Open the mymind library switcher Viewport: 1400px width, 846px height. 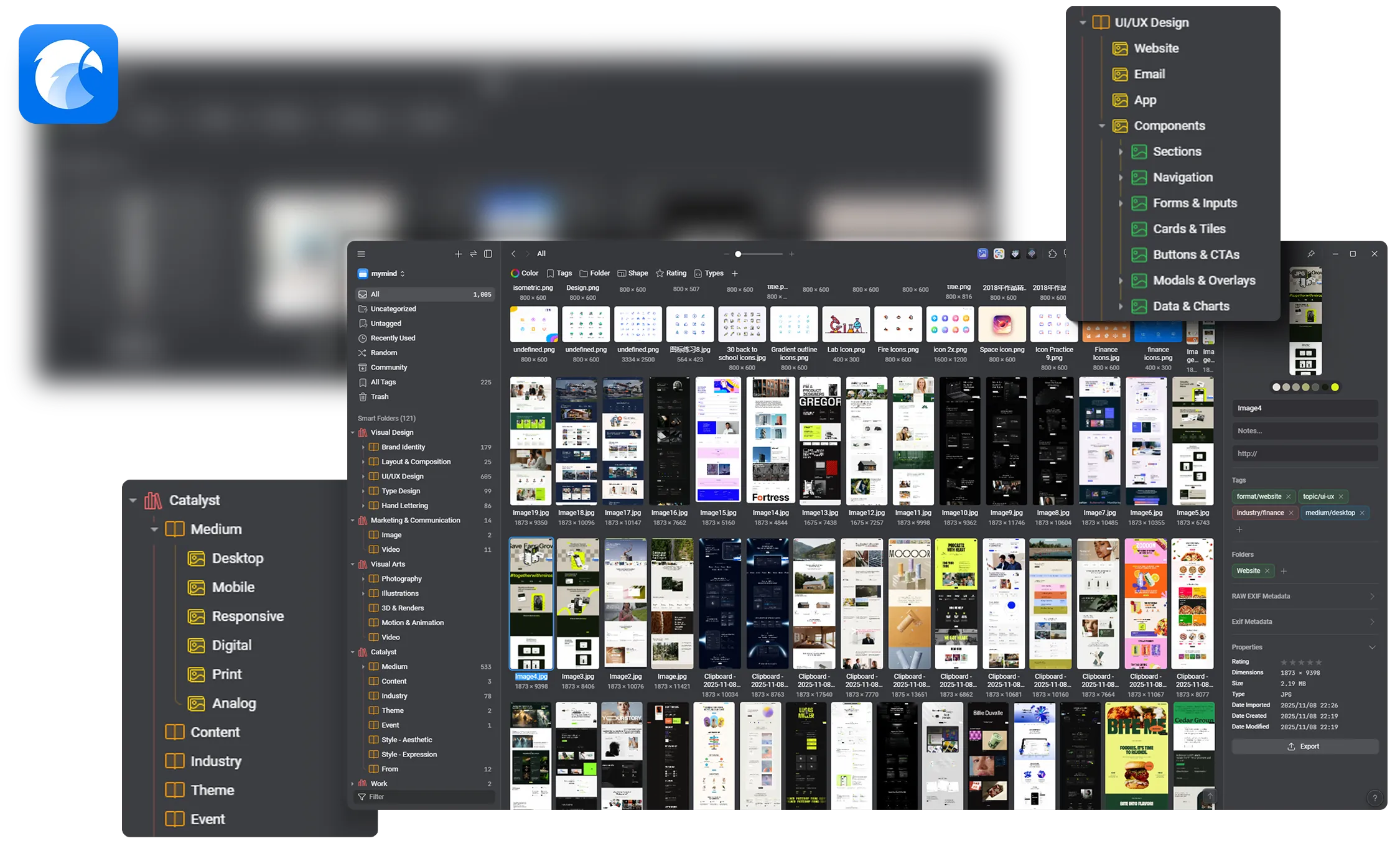pos(381,274)
